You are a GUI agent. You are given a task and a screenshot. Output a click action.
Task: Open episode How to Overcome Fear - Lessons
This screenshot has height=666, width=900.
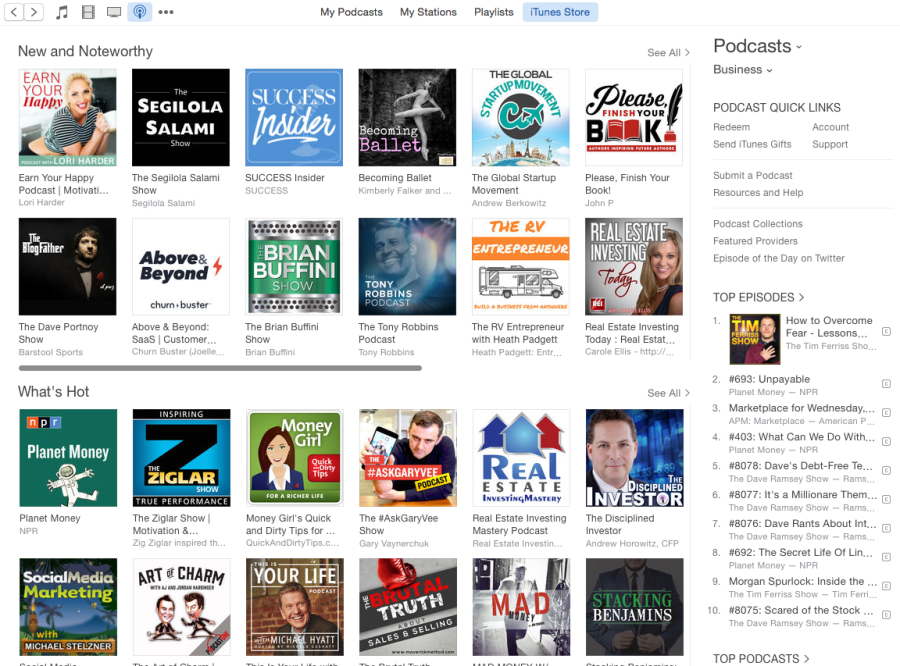click(829, 327)
